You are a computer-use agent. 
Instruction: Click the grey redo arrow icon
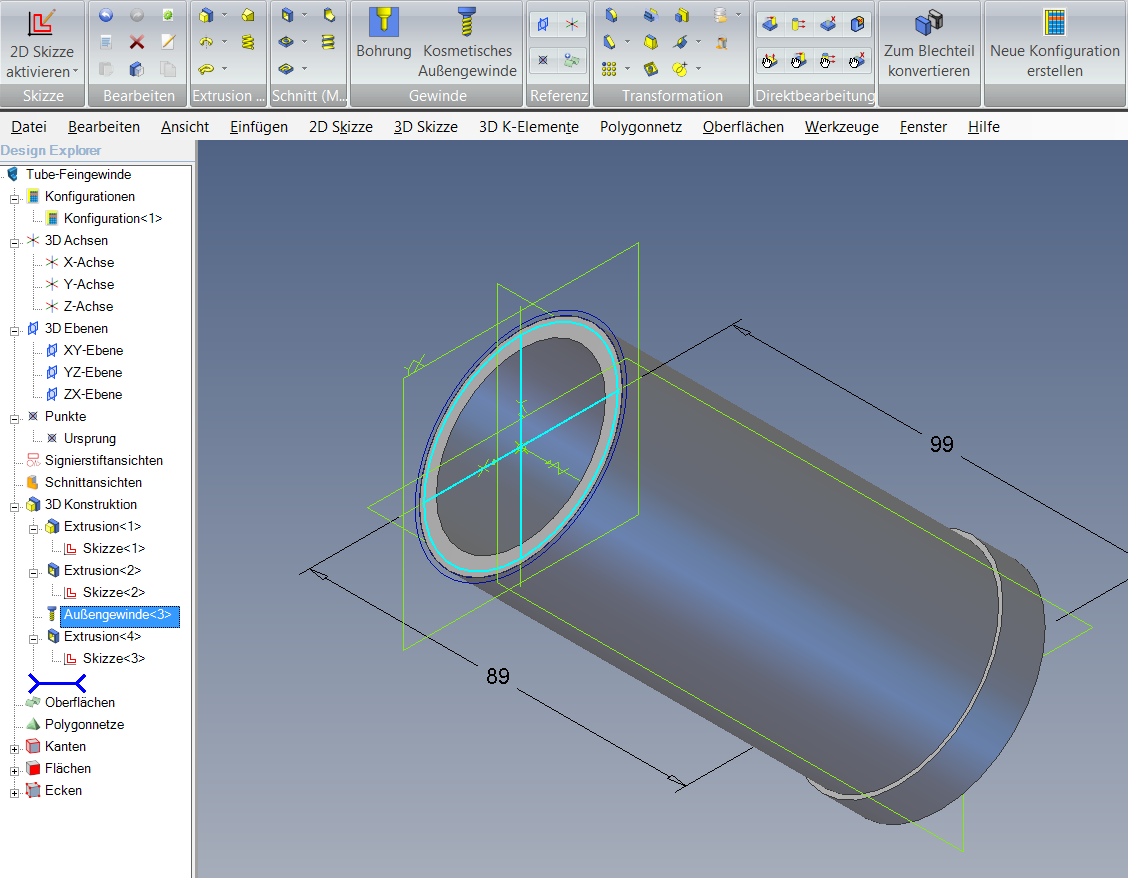[137, 15]
